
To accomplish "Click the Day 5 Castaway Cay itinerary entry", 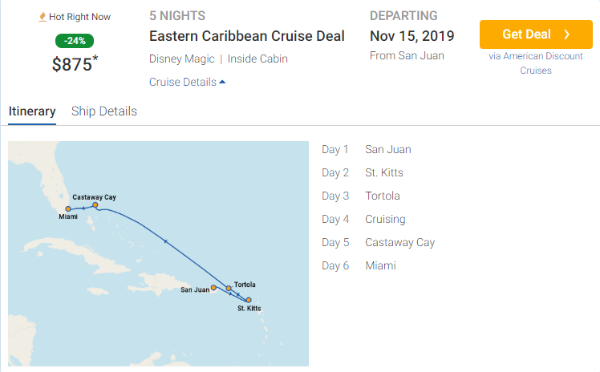I will [378, 242].
